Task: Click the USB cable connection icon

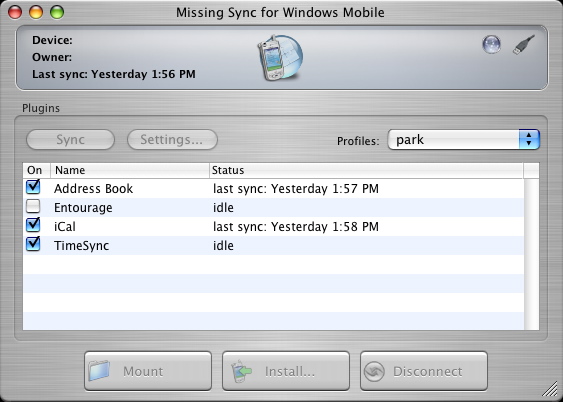Action: [524, 45]
